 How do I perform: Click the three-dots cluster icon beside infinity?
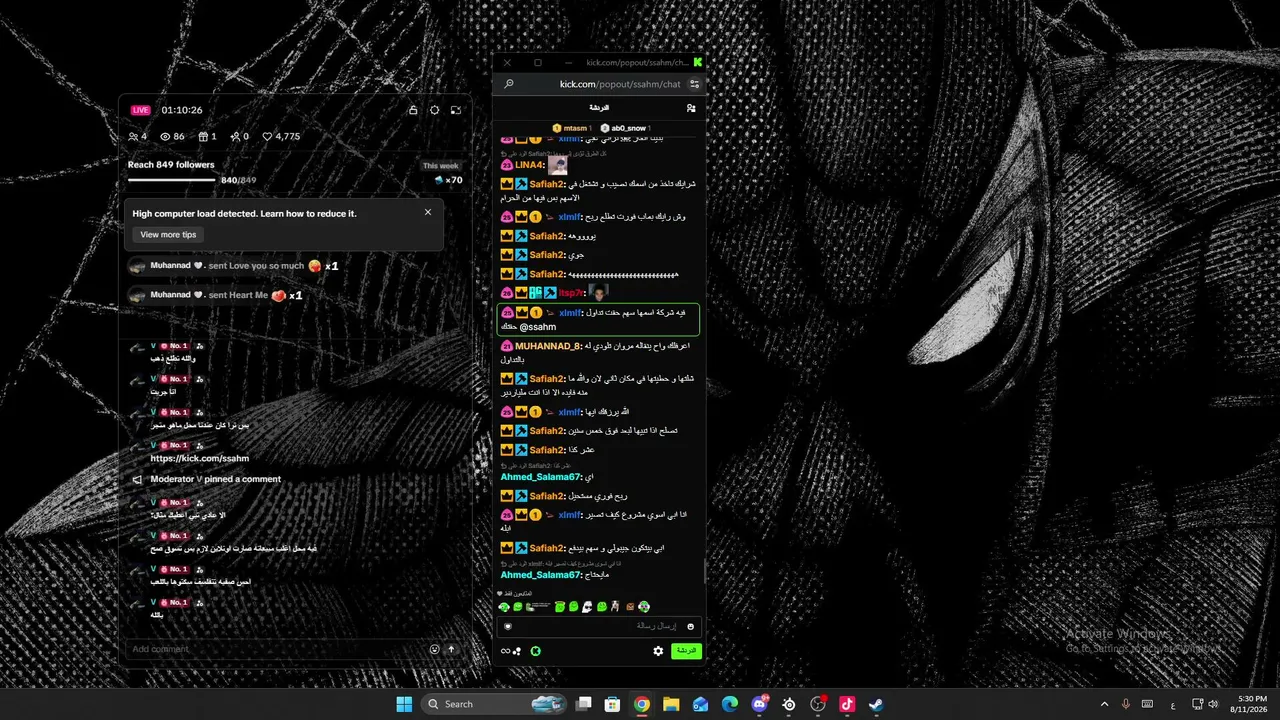point(517,652)
